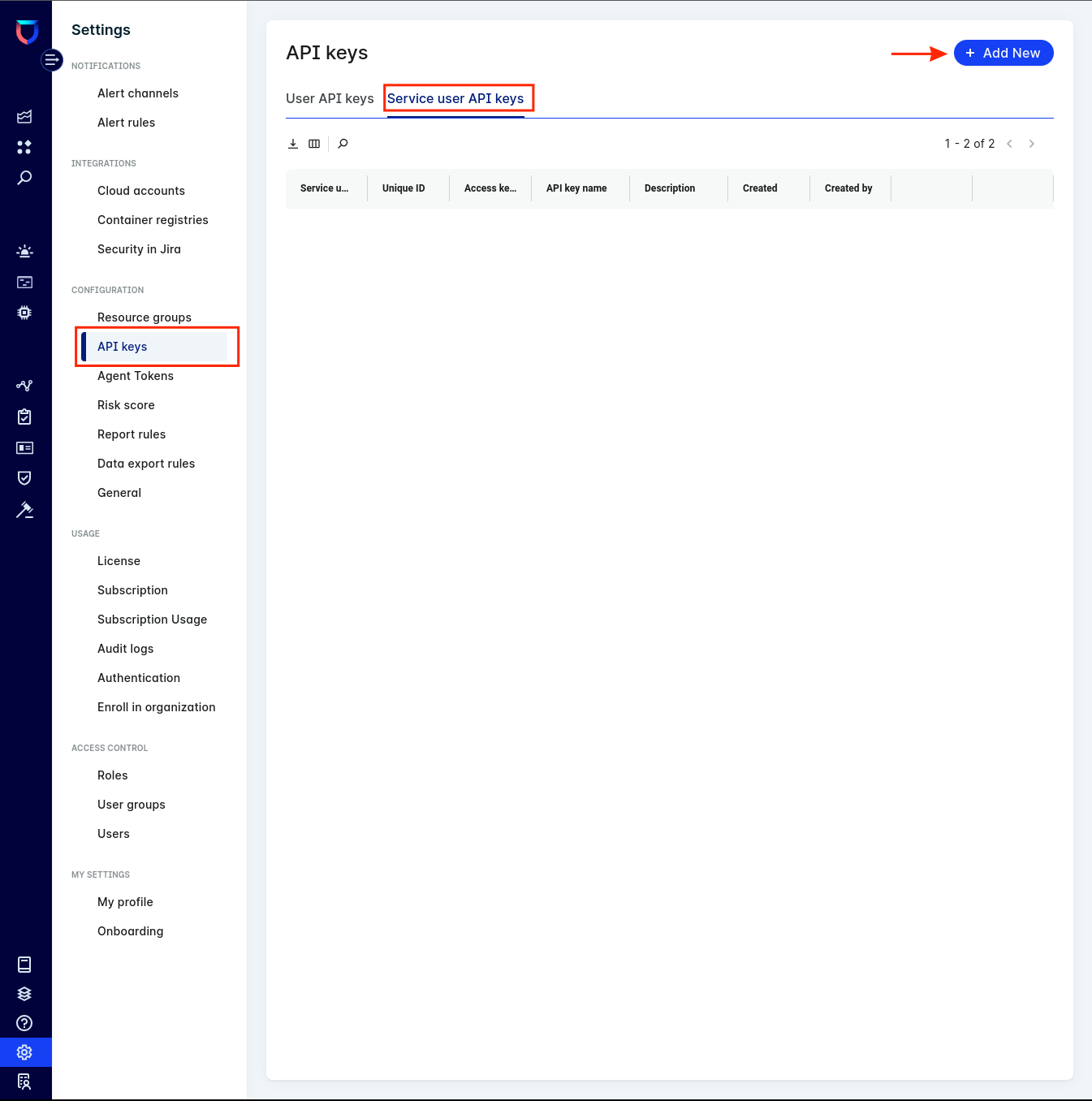This screenshot has height=1101, width=1092.
Task: Go to Onboarding
Action: pyautogui.click(x=130, y=931)
